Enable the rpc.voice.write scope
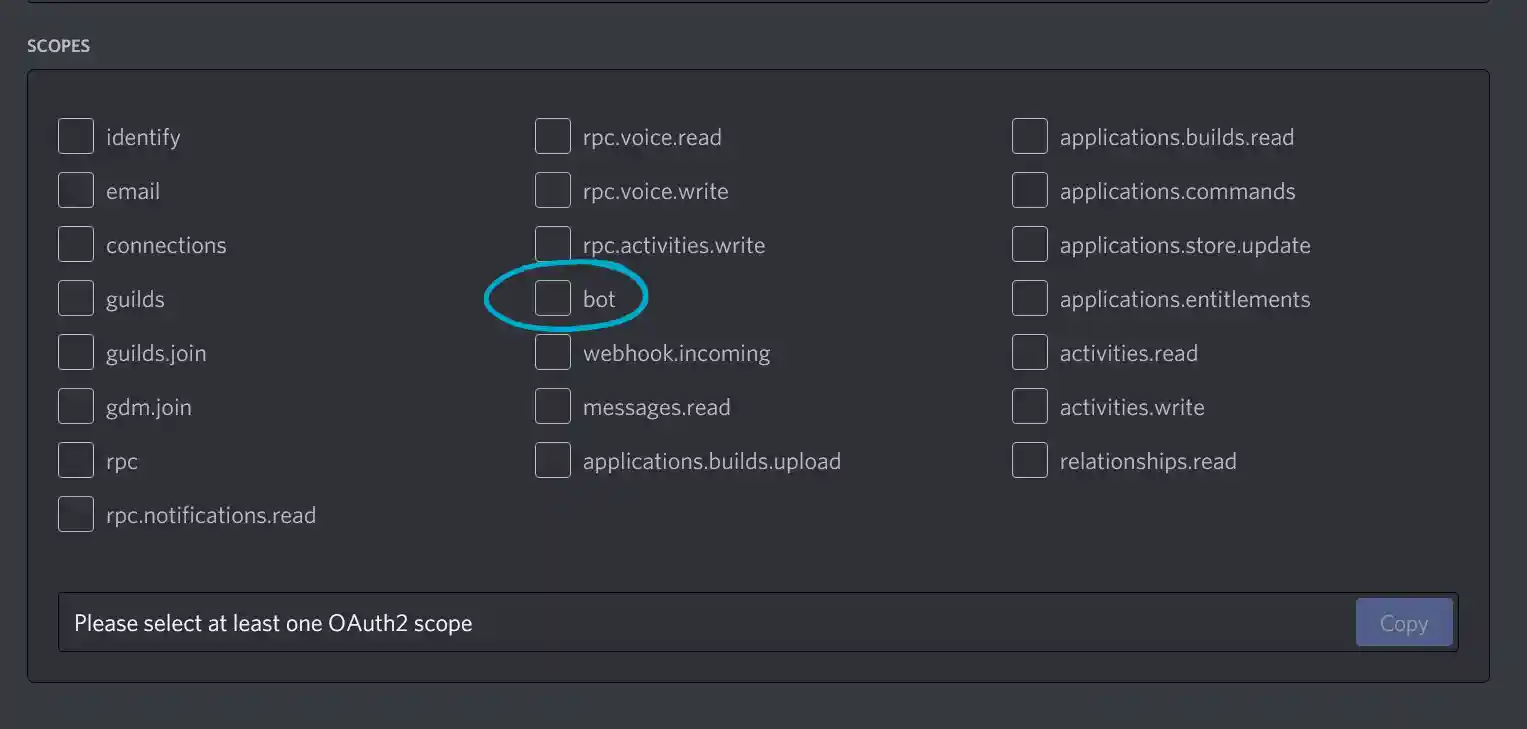Screen dimensions: 1527x729 (x=552, y=190)
